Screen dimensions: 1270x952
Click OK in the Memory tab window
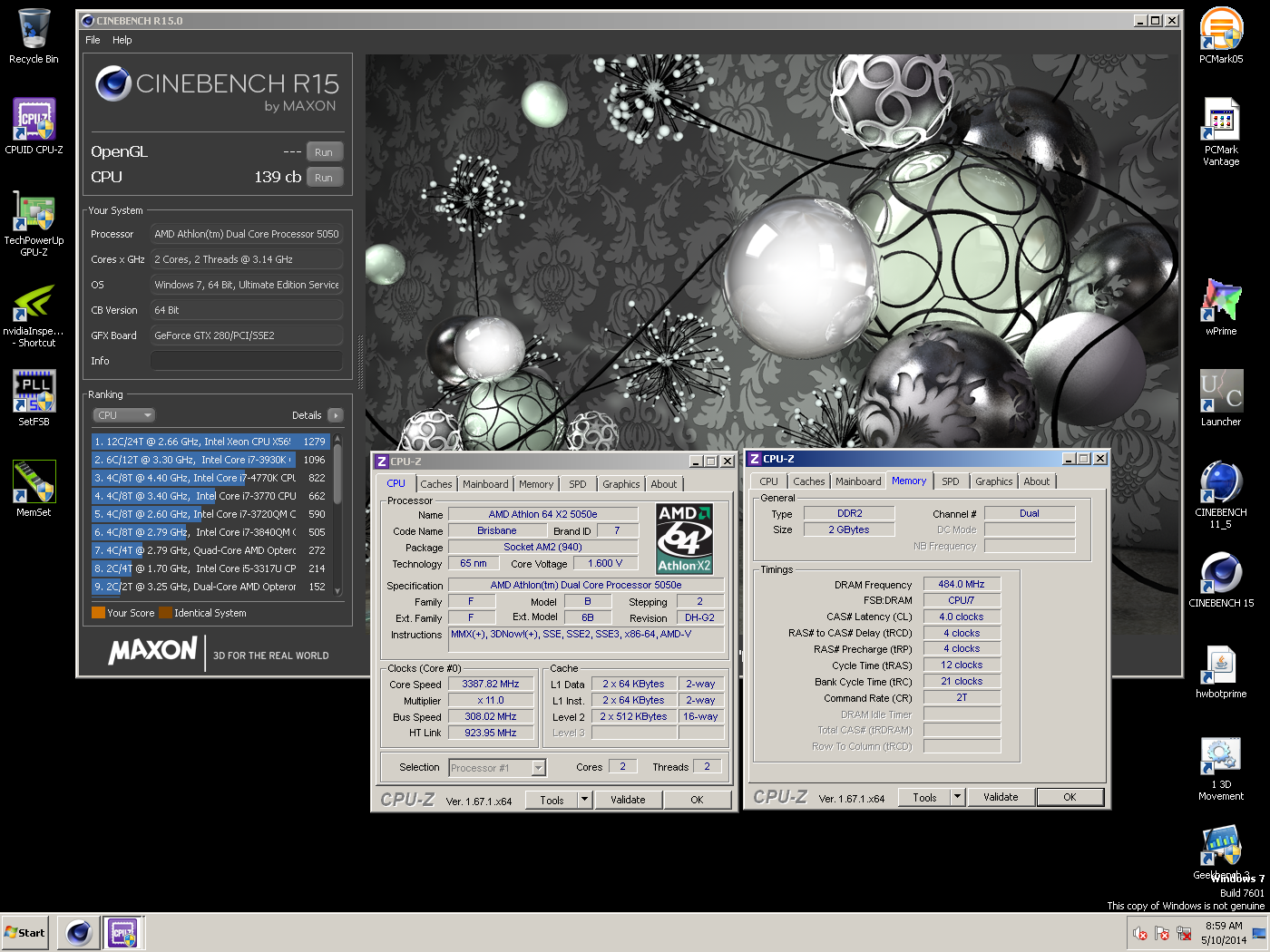point(1070,797)
